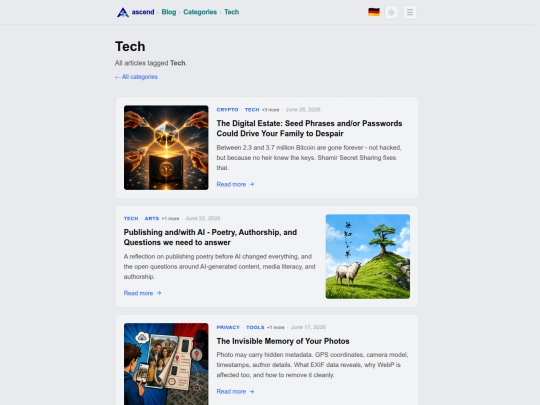Click 'All articles tagged Tech.' text

point(151,63)
